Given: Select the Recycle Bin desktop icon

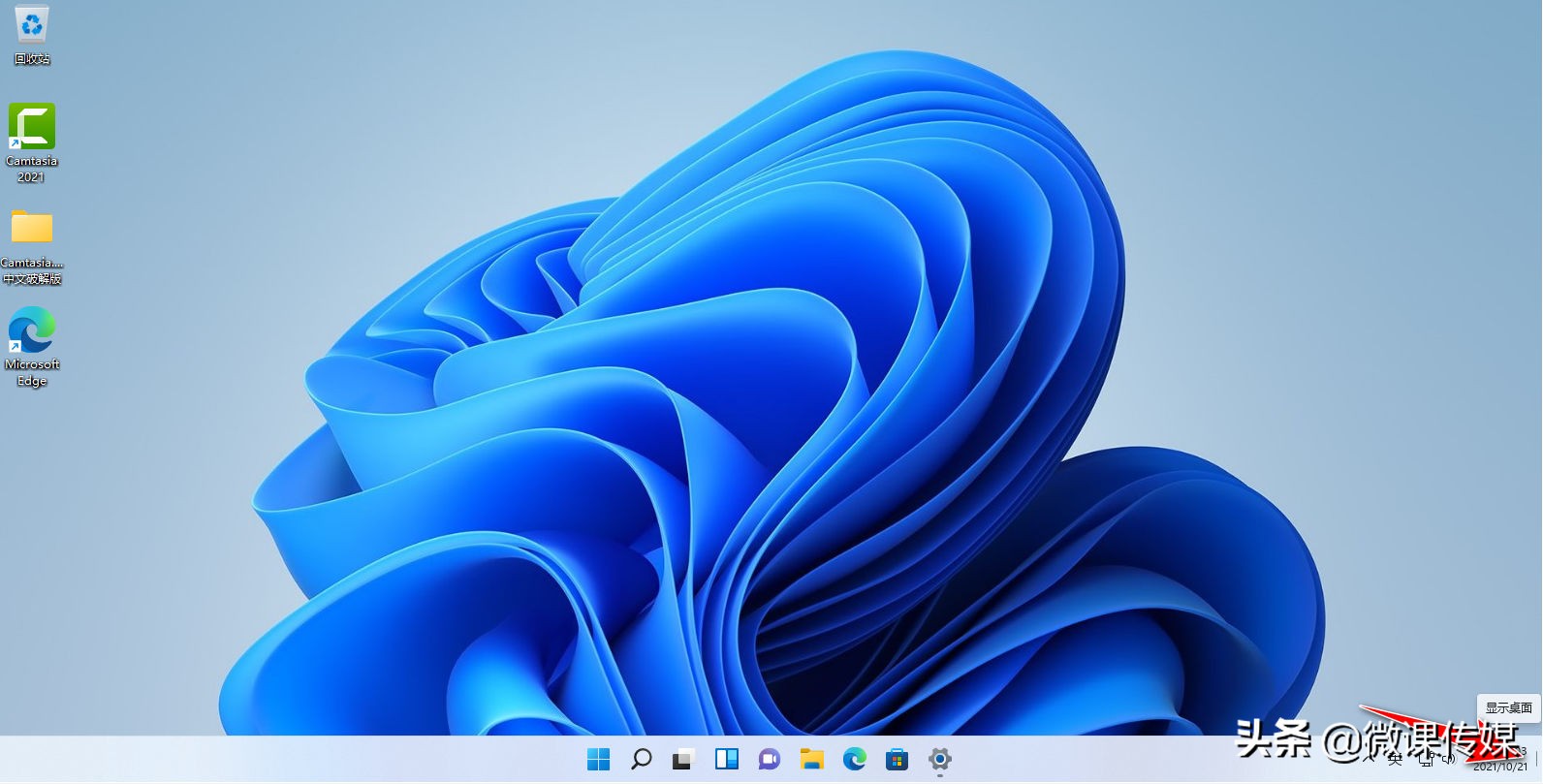Looking at the screenshot, I should point(32,35).
